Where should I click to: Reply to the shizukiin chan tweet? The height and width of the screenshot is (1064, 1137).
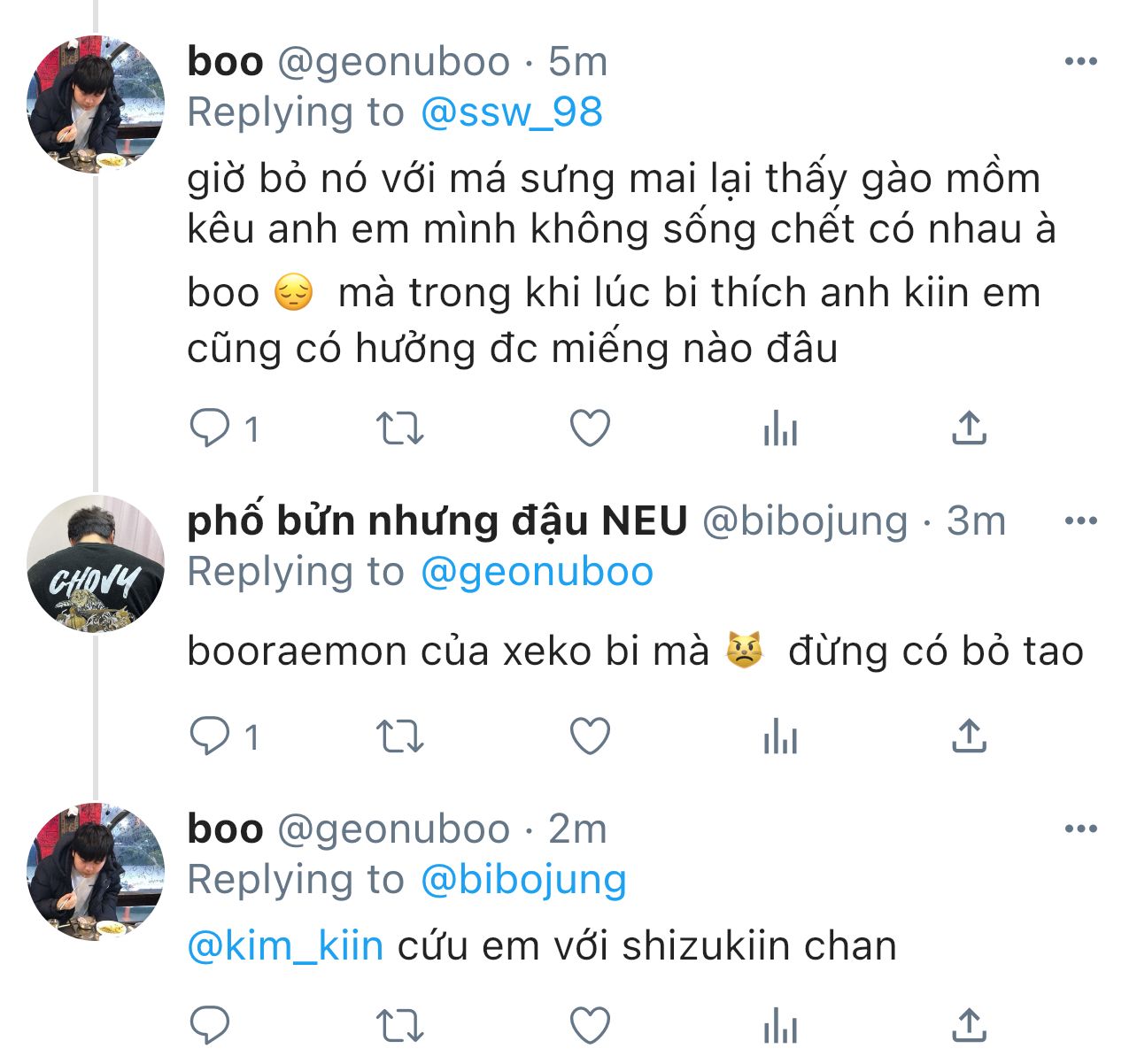(x=211, y=1027)
